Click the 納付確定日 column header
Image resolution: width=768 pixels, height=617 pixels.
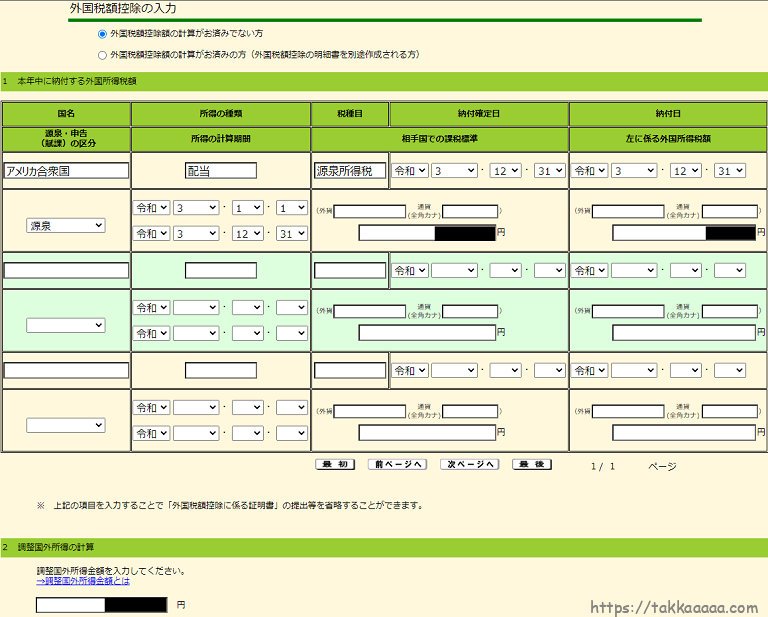click(479, 114)
